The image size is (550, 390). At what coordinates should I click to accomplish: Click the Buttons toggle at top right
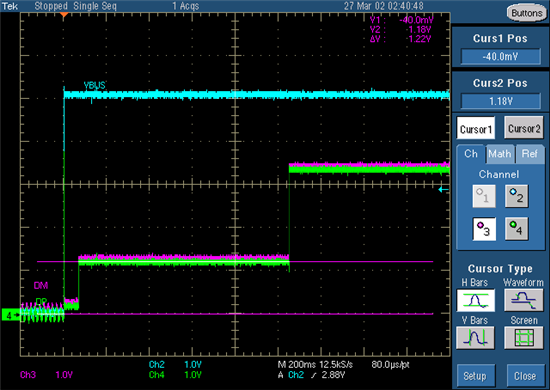point(526,13)
